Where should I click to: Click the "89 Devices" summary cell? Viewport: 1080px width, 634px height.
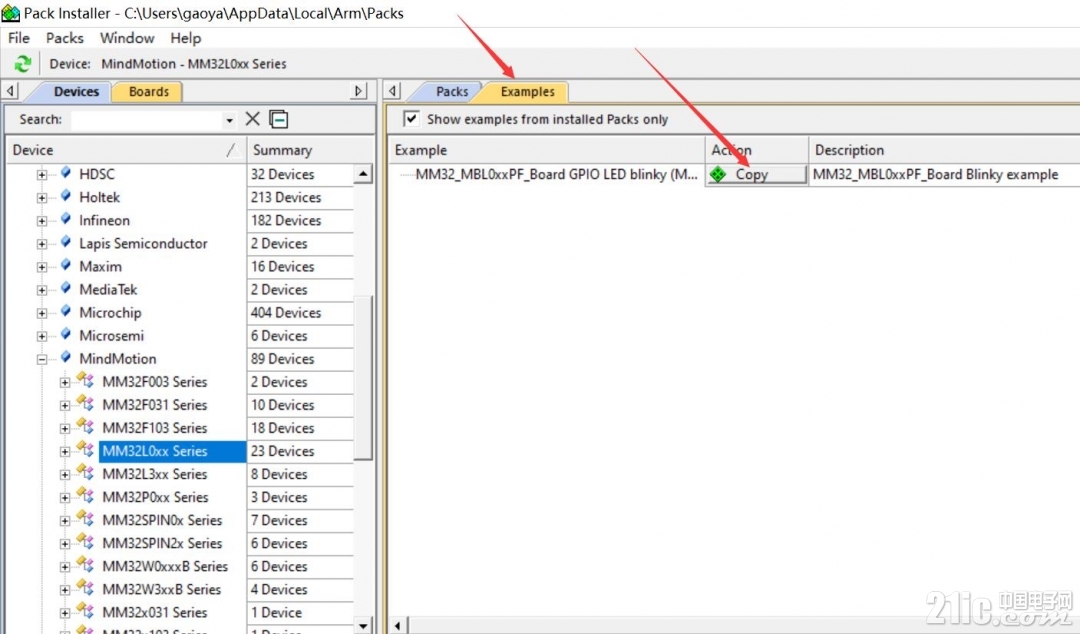pos(300,359)
